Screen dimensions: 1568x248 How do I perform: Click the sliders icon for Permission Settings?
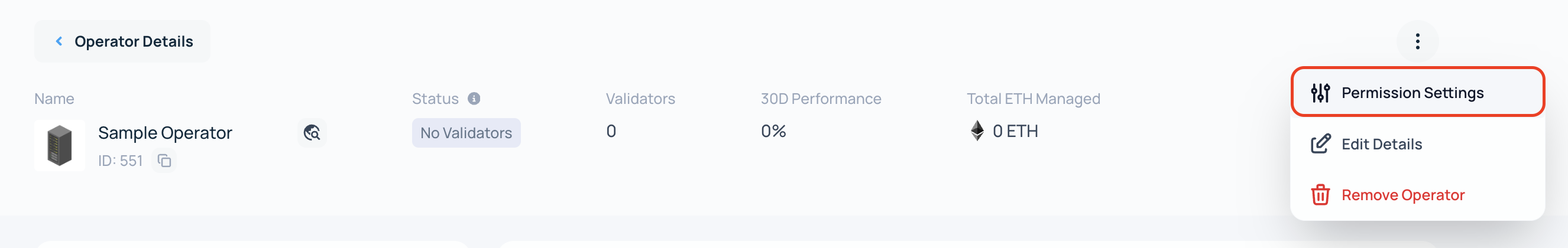coord(1320,93)
